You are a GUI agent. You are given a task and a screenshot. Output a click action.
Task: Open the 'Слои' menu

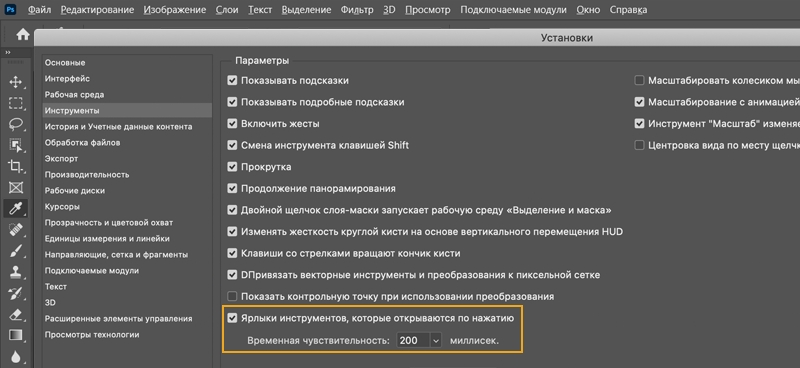(x=227, y=10)
